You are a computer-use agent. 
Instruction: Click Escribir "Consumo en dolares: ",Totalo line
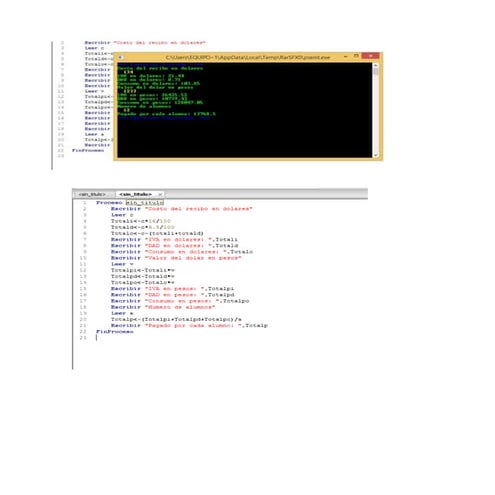(x=182, y=252)
